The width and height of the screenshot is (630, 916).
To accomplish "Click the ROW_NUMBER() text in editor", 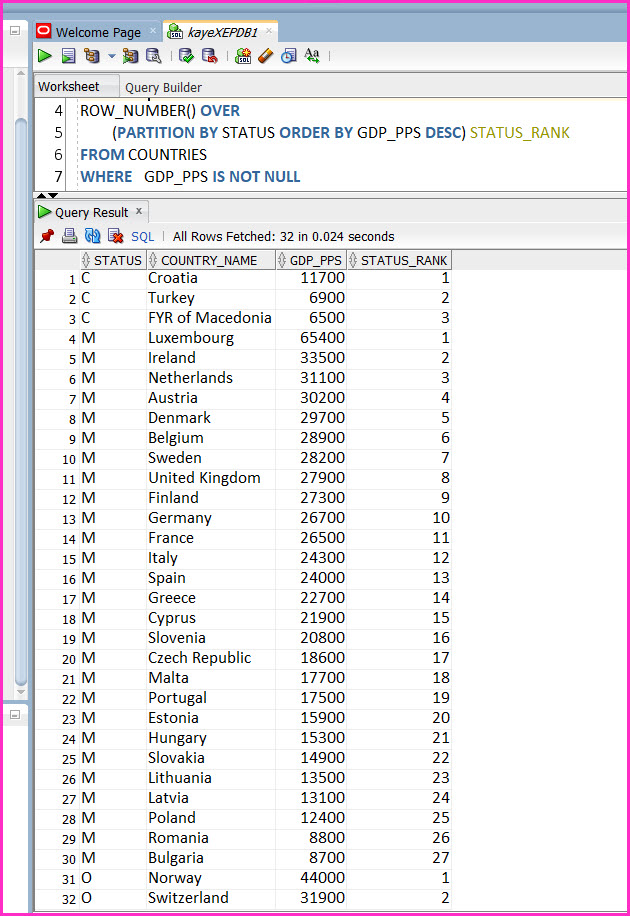I will pyautogui.click(x=138, y=110).
